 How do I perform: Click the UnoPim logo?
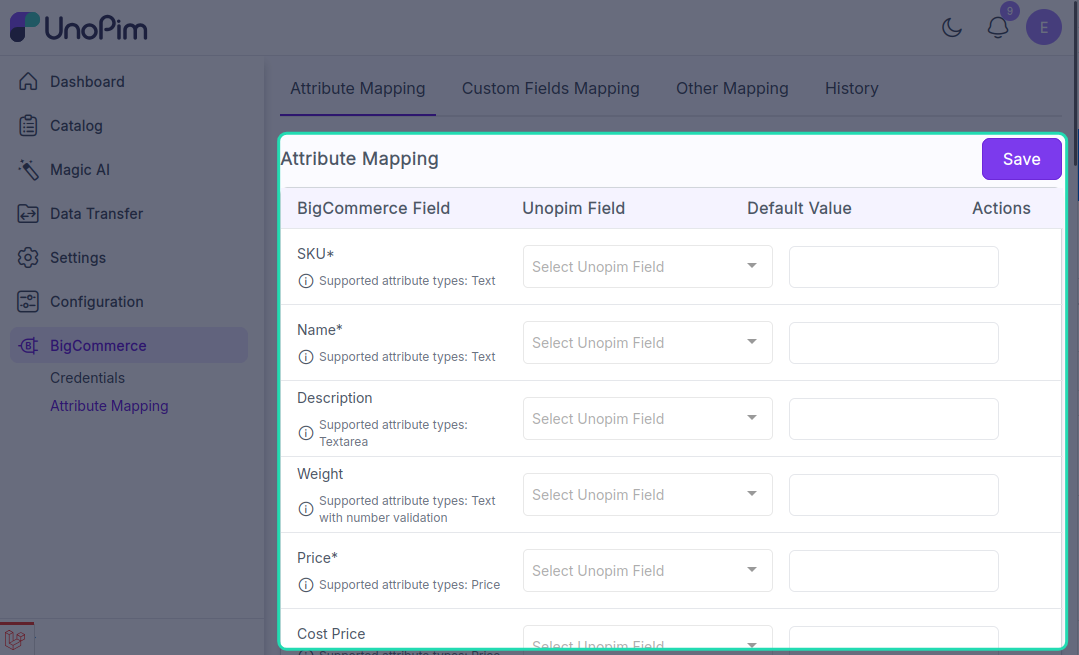(78, 28)
